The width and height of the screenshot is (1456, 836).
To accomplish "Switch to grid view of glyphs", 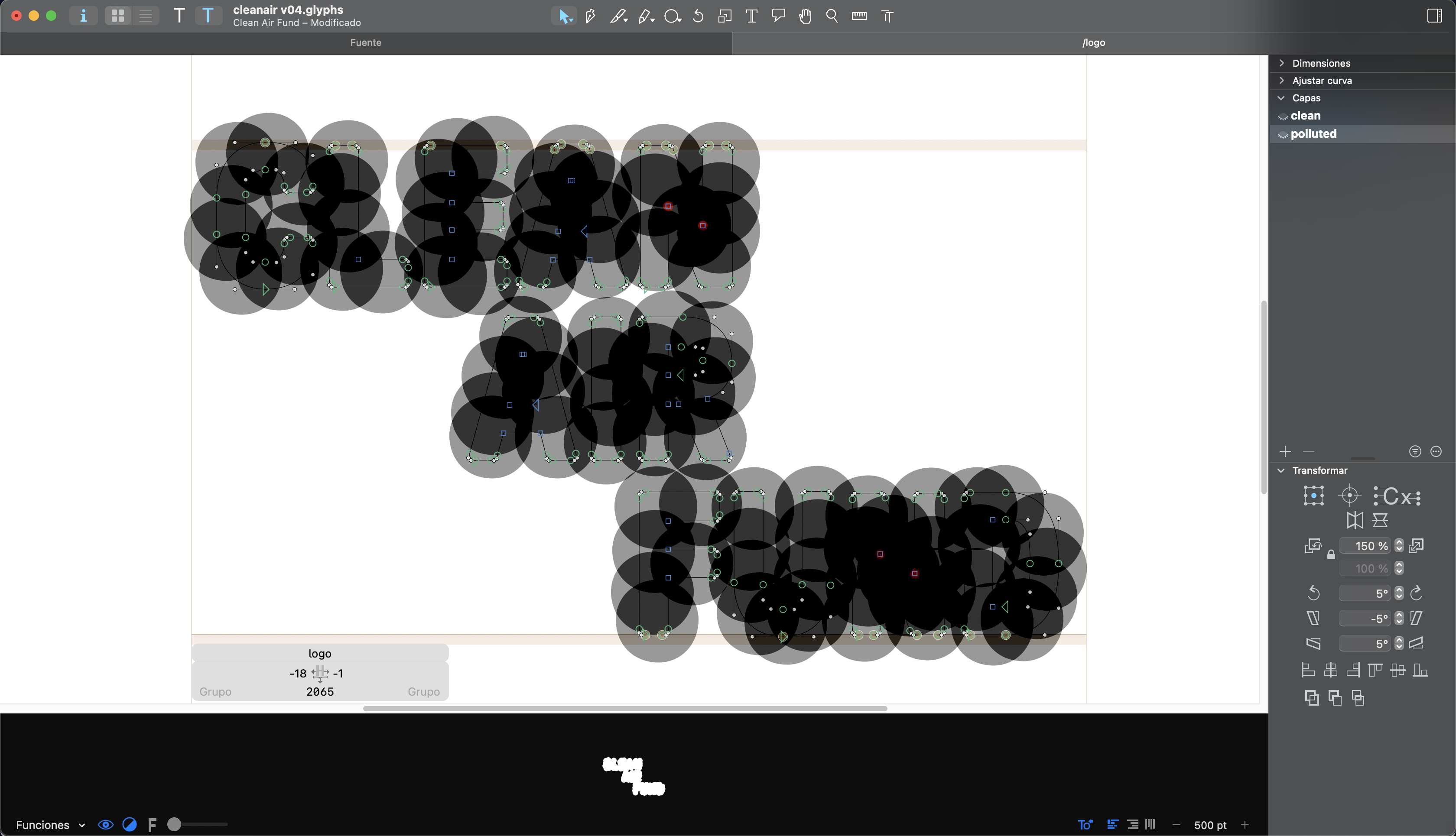I will click(x=118, y=16).
